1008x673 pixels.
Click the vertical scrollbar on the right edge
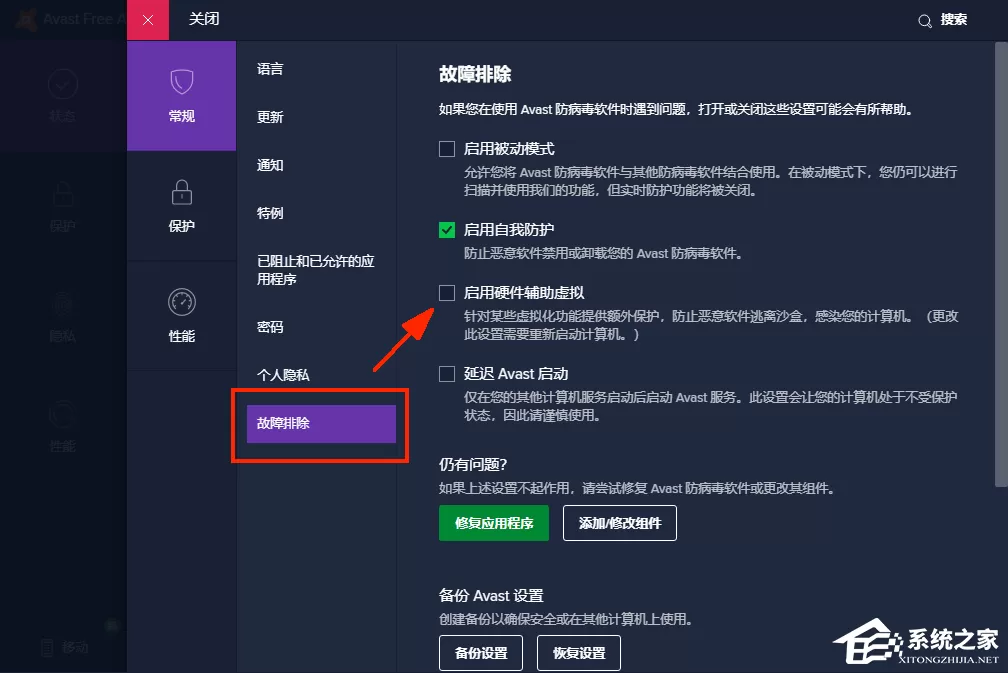[1001, 264]
